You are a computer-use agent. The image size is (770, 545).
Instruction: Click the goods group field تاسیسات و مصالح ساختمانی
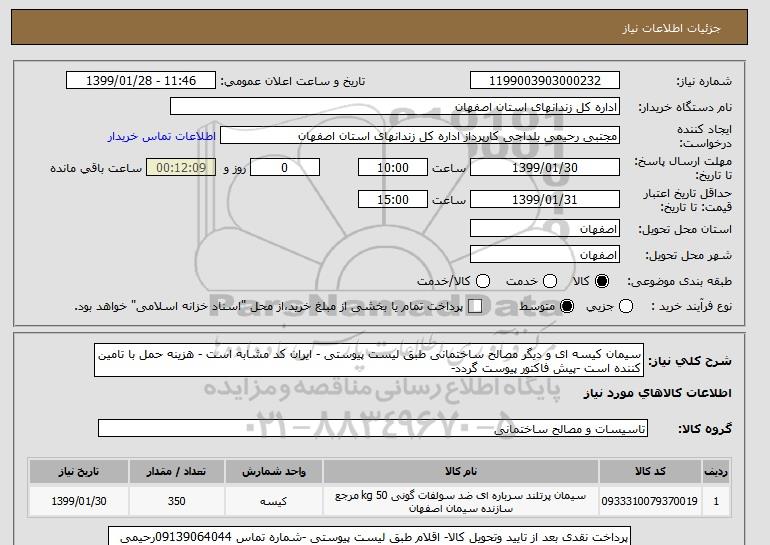[x=373, y=428]
